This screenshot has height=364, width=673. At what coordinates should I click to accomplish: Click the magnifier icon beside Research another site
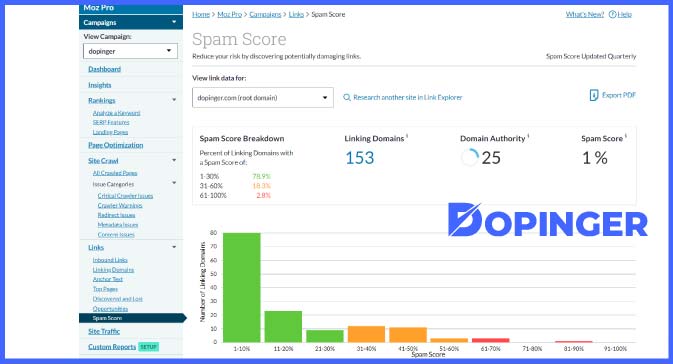pos(347,97)
